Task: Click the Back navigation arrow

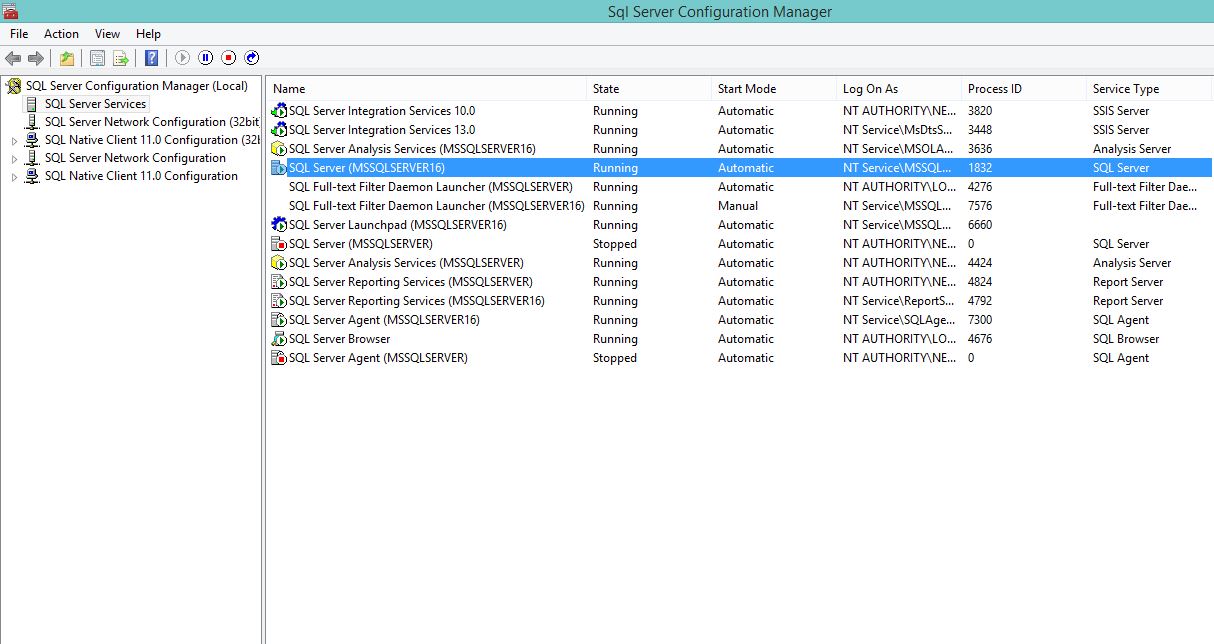Action: pyautogui.click(x=12, y=58)
